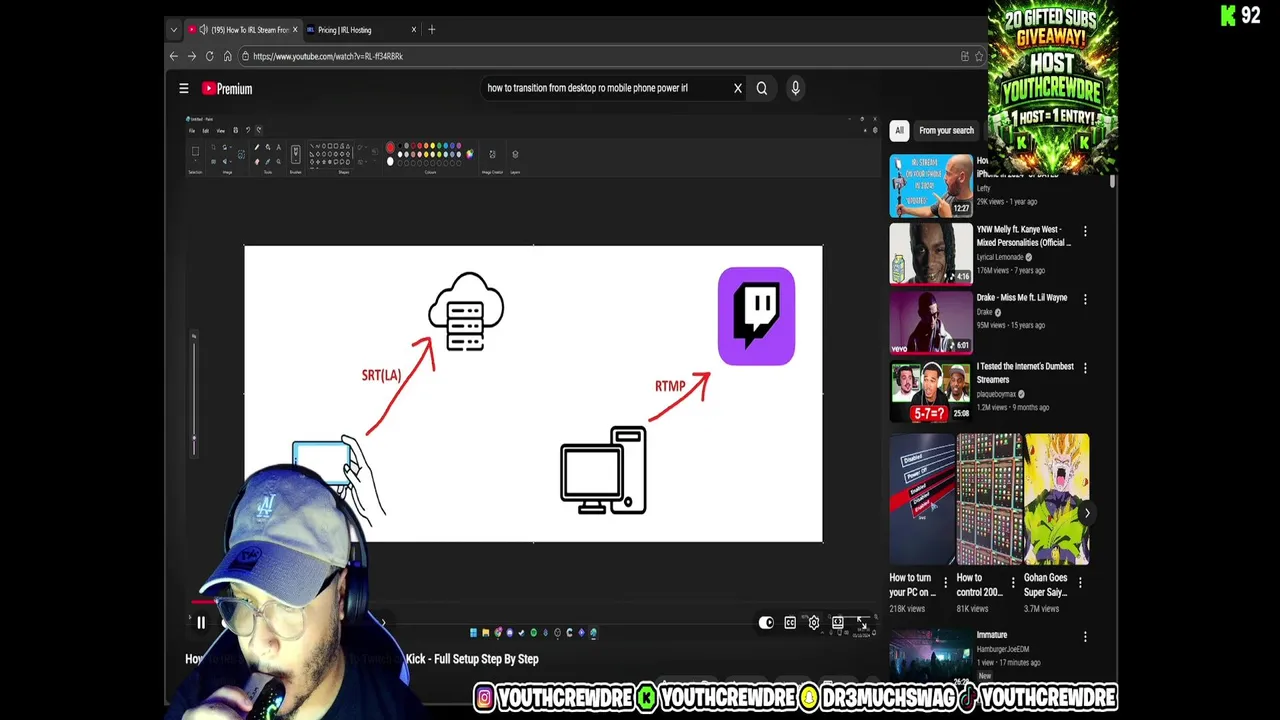Switch the player to theater mode
This screenshot has width=1280, height=720.
[x=838, y=623]
